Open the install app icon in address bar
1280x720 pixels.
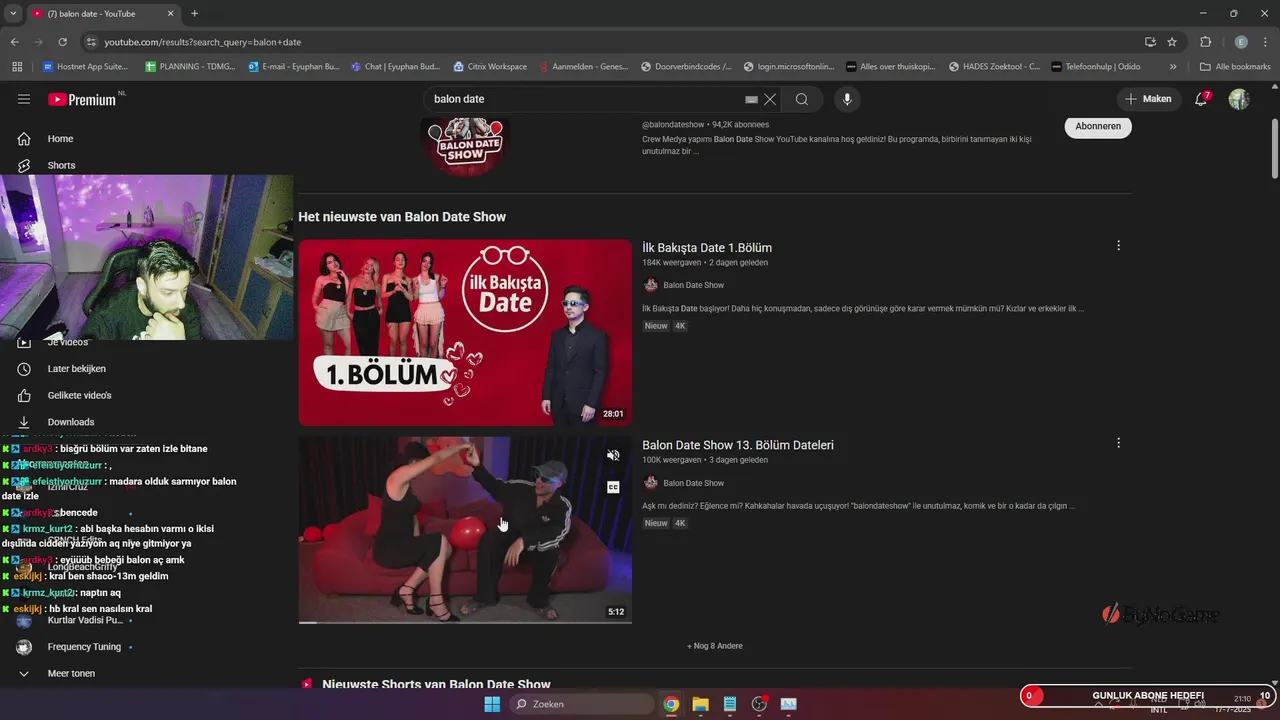1150,42
